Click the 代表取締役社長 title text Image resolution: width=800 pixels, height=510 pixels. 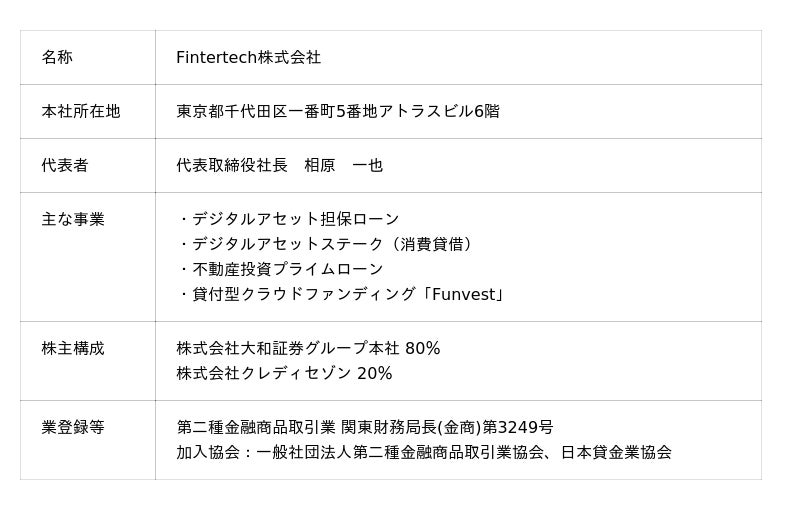click(231, 166)
